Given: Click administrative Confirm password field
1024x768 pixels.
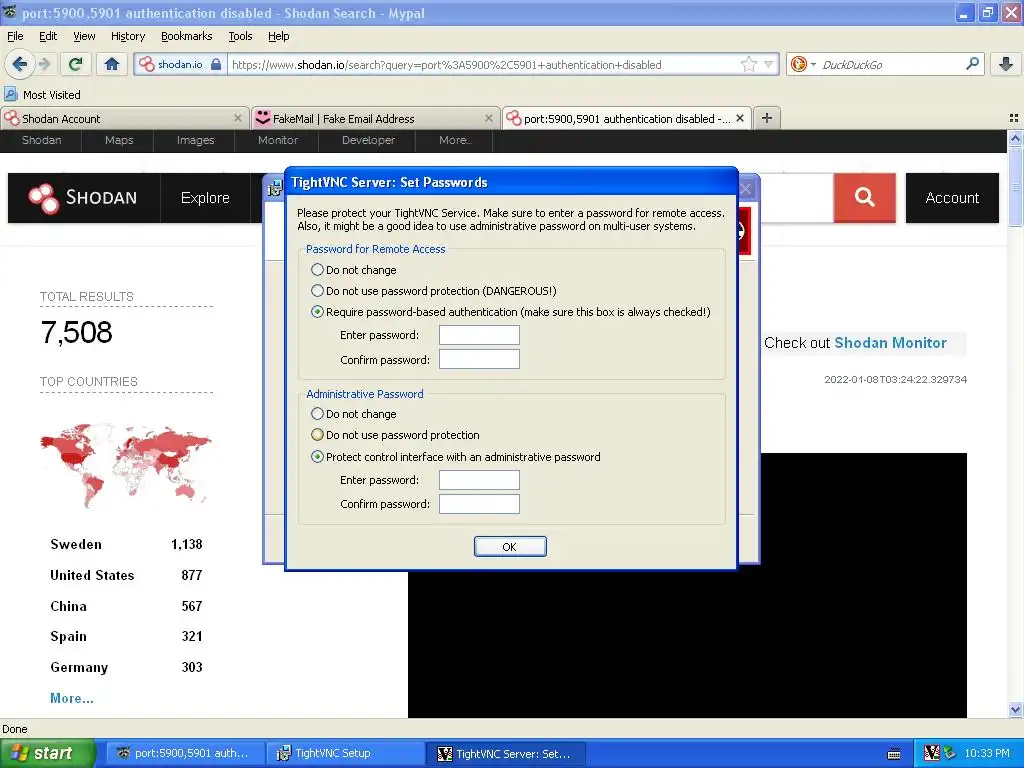Looking at the screenshot, I should click(x=479, y=504).
